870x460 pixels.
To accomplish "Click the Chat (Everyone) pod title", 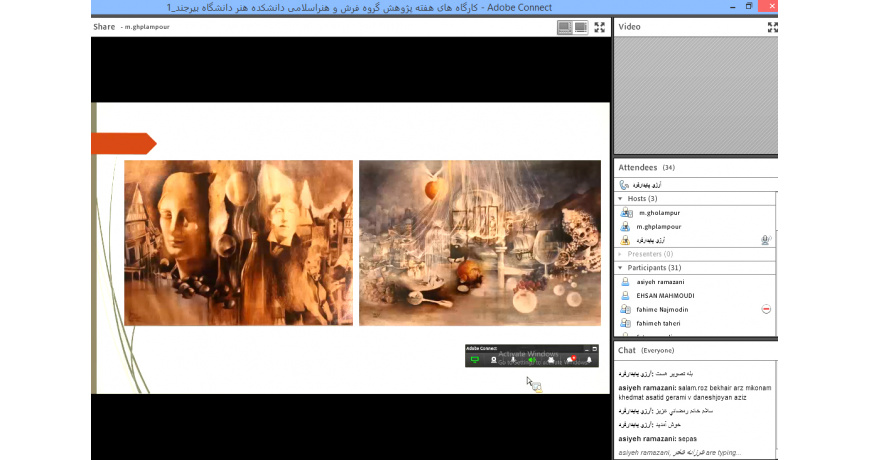I will tap(646, 351).
